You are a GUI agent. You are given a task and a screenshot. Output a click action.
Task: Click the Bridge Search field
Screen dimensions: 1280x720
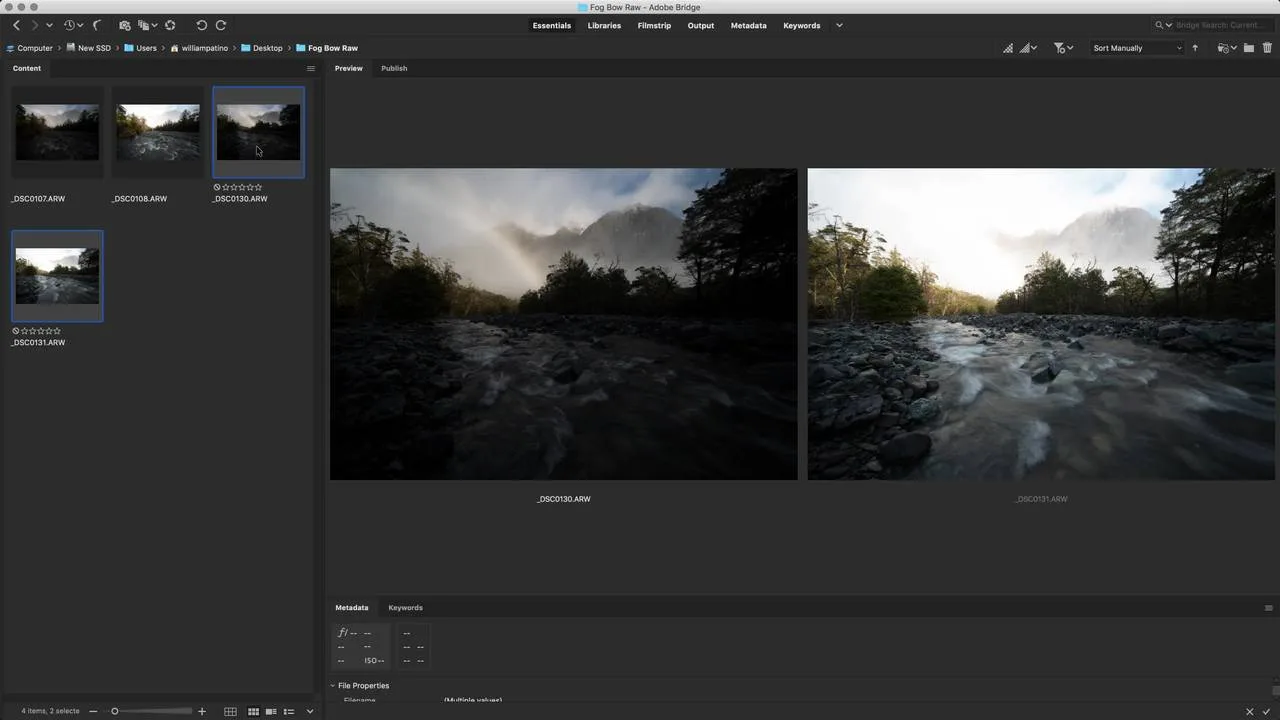pos(1221,25)
